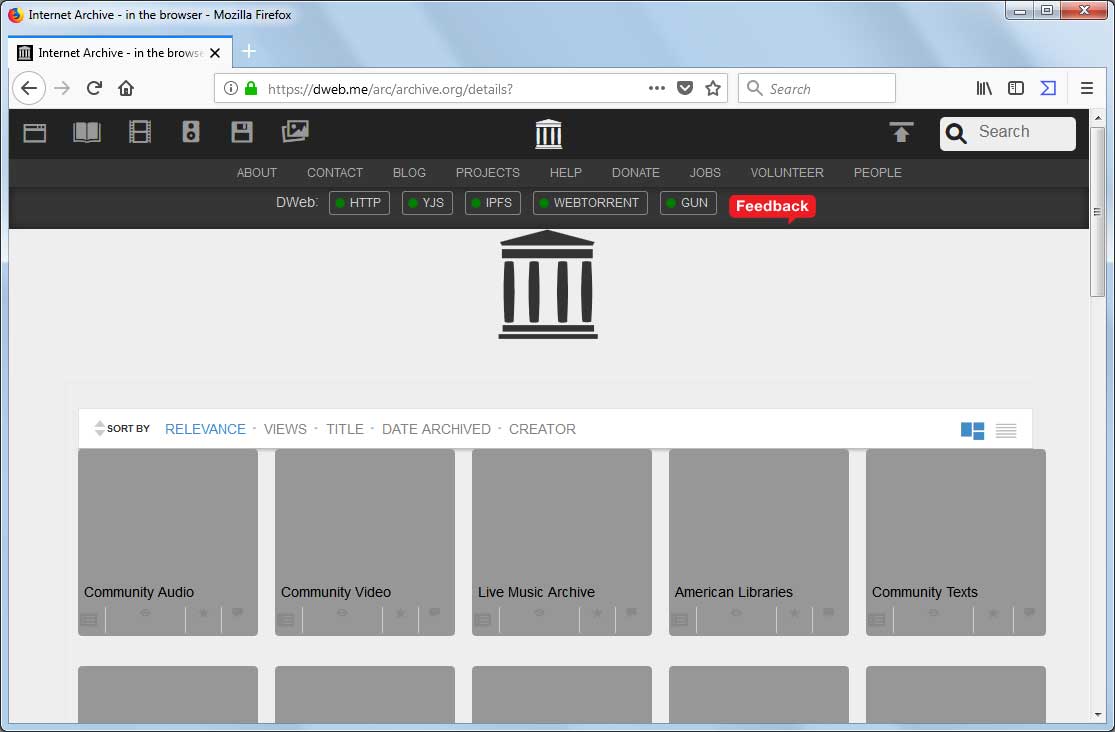Screen dimensions: 1115x732
Task: Click the small Internet Archive logo in navbar
Action: [x=548, y=134]
